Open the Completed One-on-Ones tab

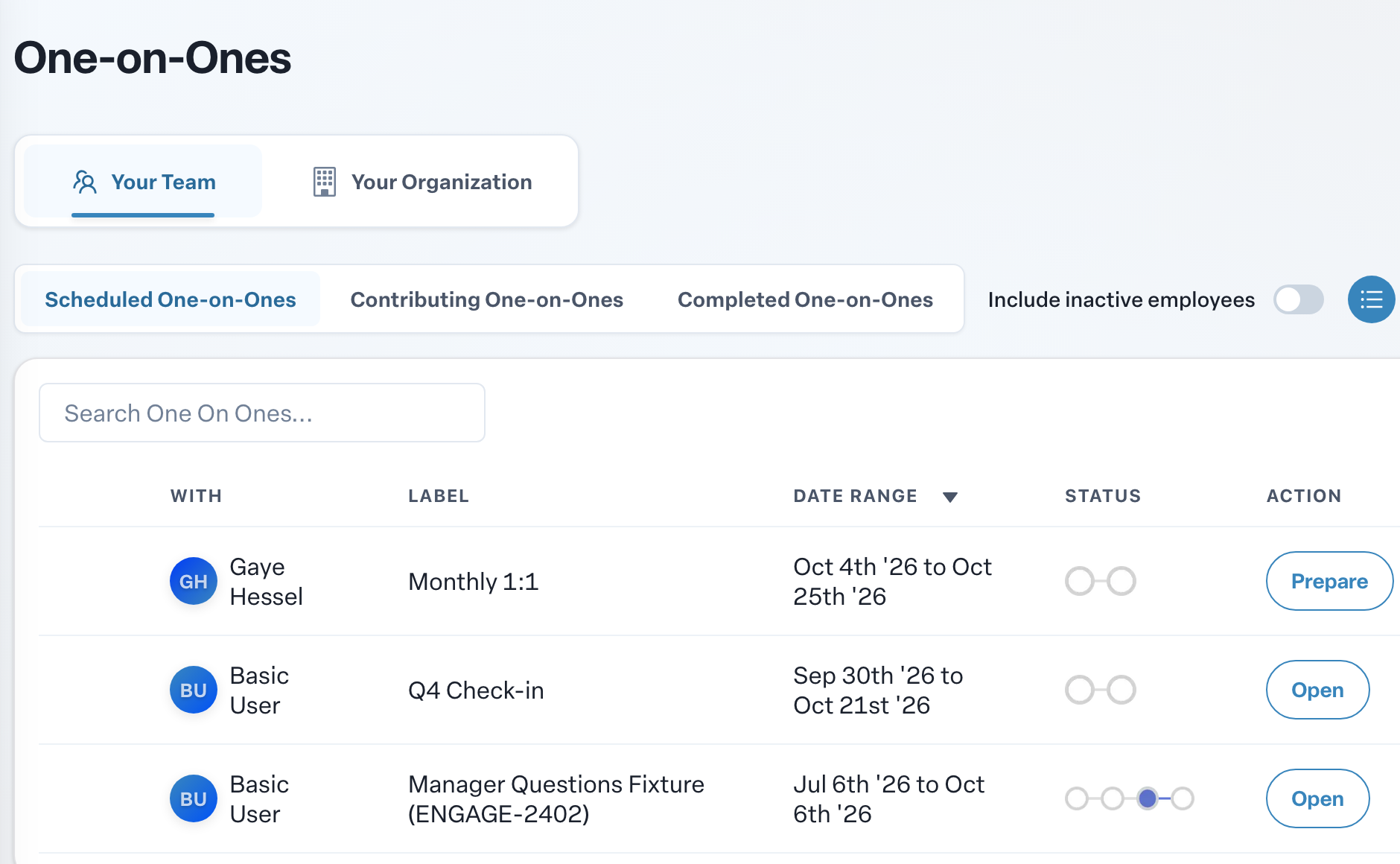click(x=805, y=299)
